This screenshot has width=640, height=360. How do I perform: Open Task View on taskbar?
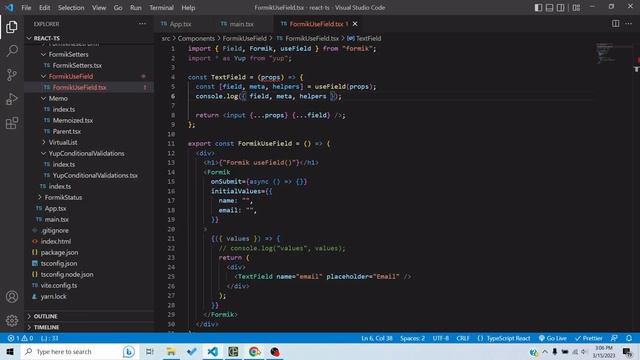click(x=150, y=351)
